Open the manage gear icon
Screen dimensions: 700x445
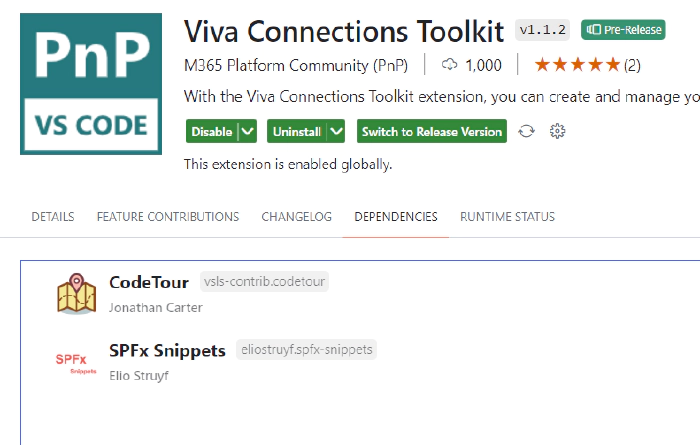pos(557,131)
